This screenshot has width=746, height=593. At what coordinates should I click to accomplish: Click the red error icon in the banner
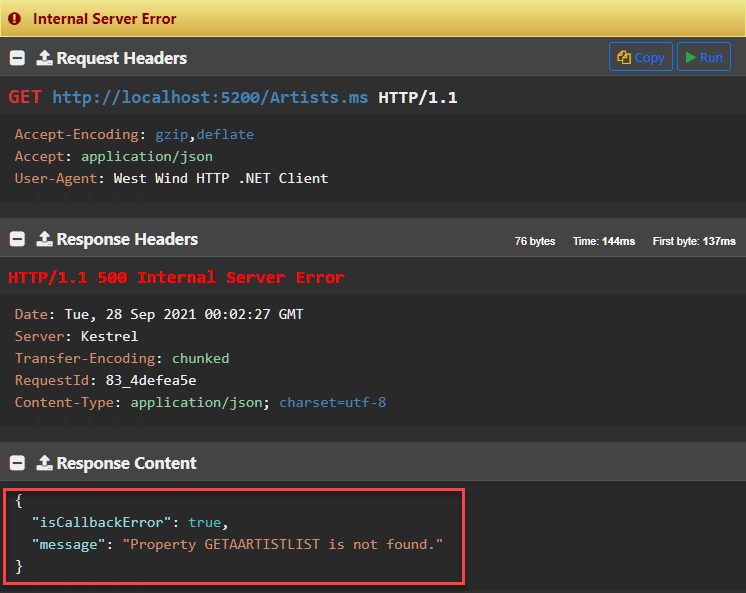(x=14, y=19)
